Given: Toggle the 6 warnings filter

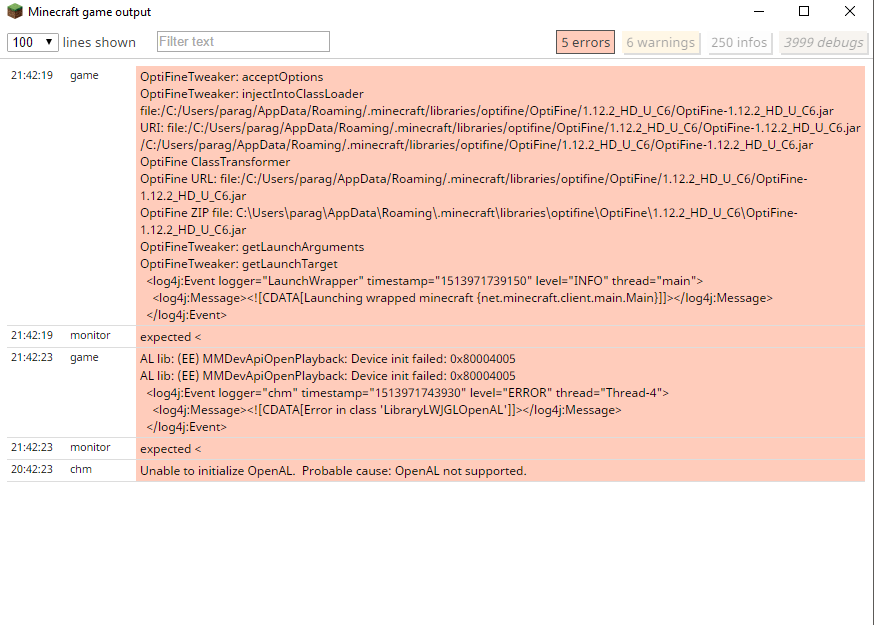Looking at the screenshot, I should 661,42.
